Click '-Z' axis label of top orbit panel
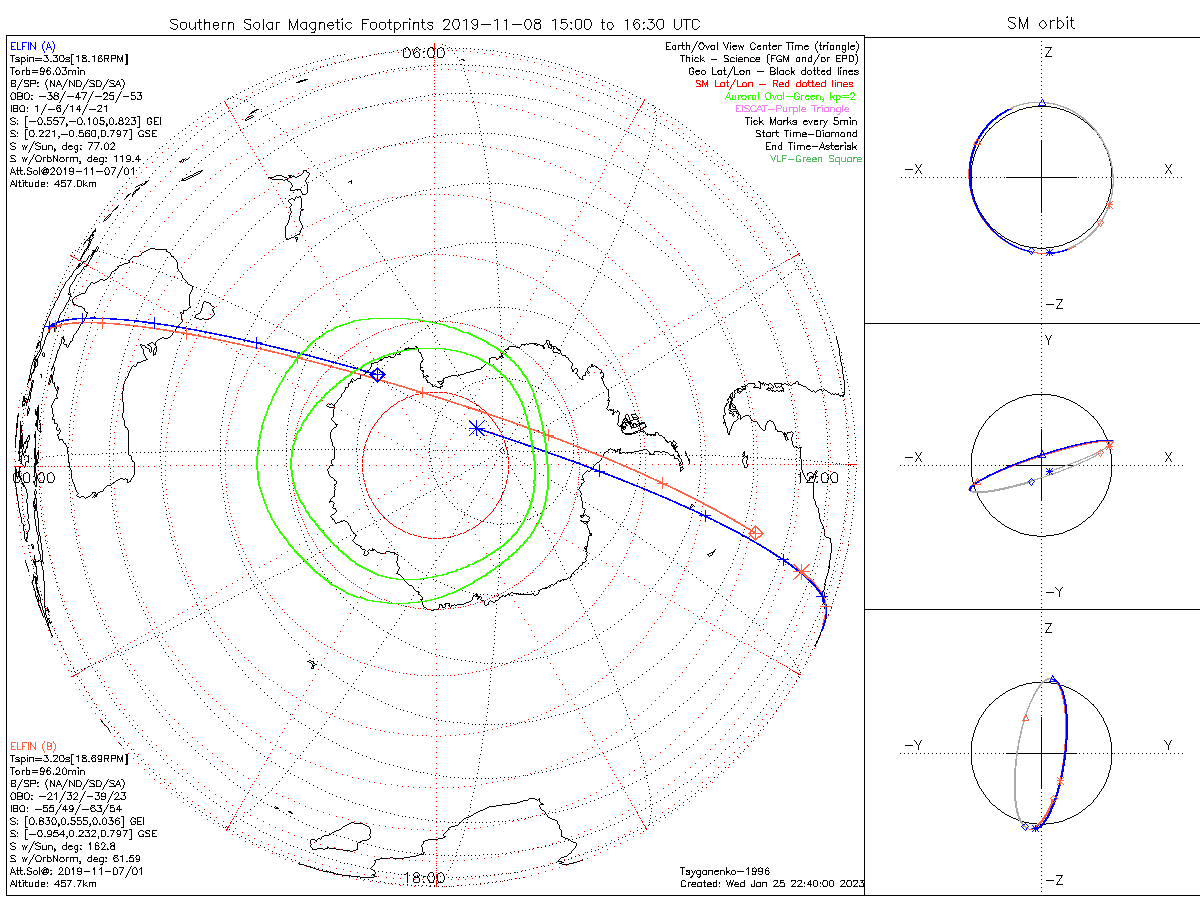 tap(1053, 304)
